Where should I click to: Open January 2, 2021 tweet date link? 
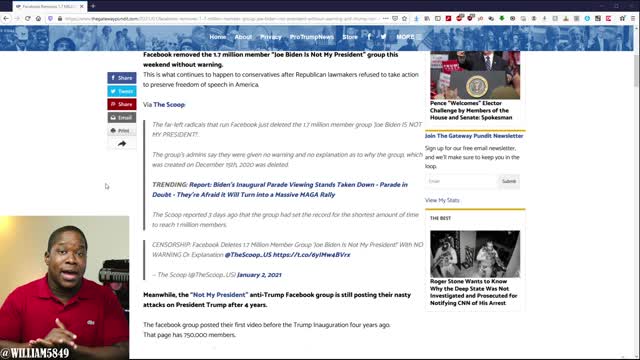[259, 275]
